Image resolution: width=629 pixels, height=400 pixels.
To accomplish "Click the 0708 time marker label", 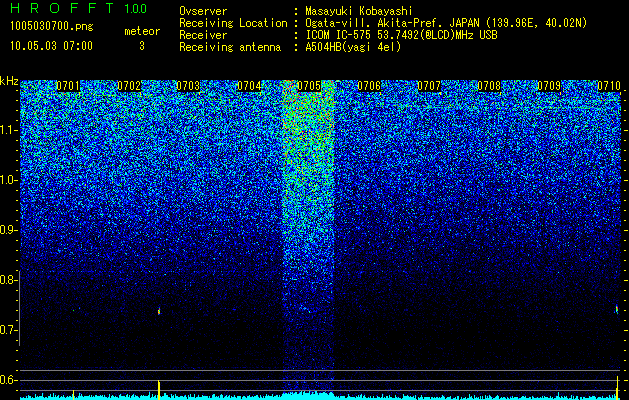I will 489,86.
